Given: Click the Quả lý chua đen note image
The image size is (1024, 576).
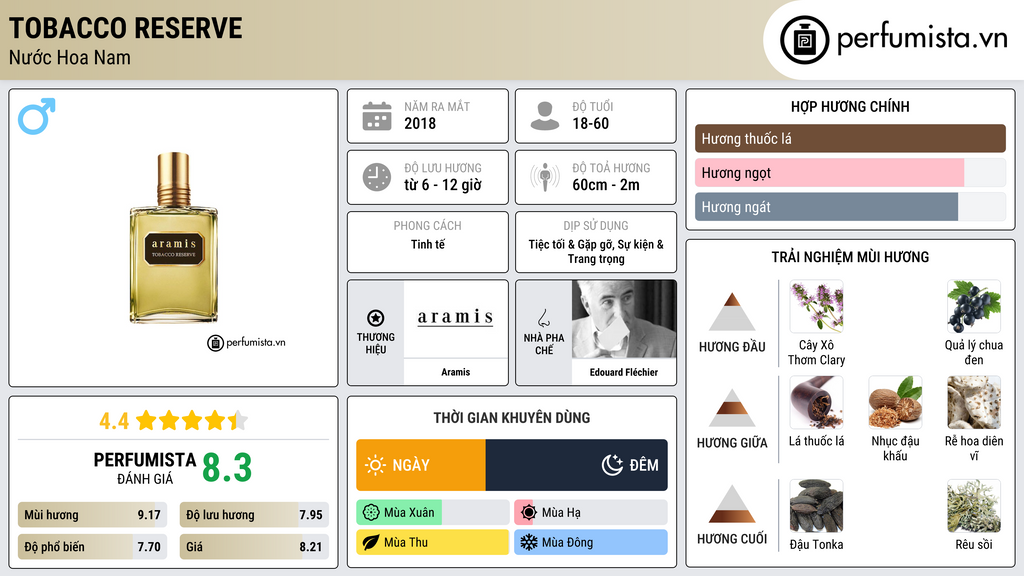Looking at the screenshot, I should (974, 306).
